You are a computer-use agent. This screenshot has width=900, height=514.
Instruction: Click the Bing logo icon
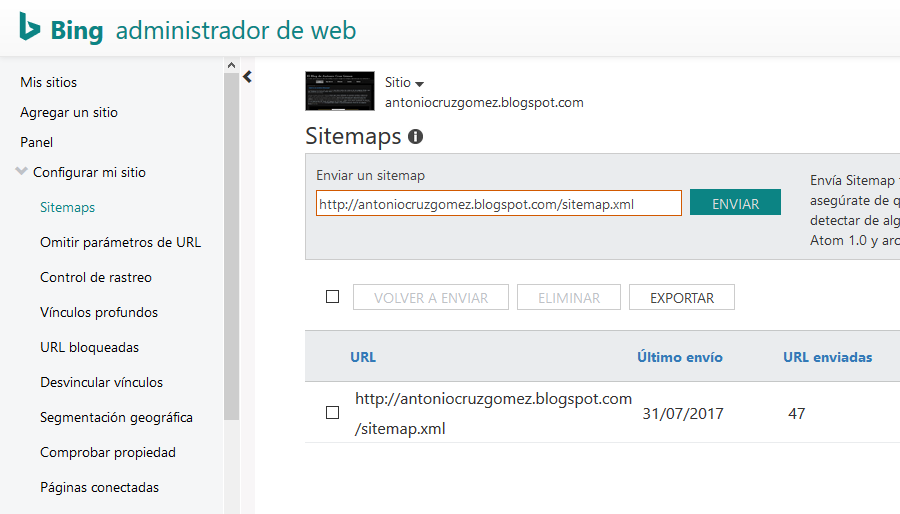[30, 27]
